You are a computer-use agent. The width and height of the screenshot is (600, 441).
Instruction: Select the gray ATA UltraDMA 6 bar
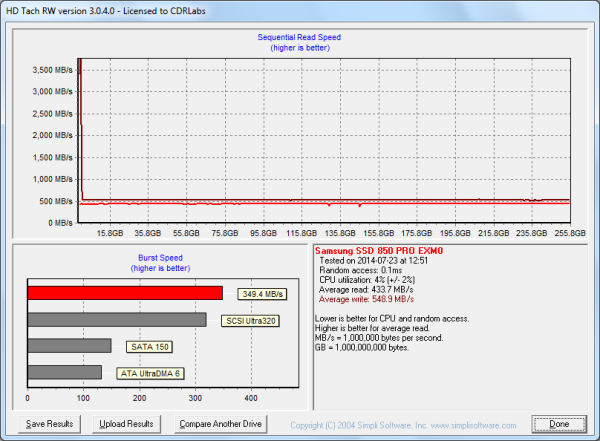[65, 373]
